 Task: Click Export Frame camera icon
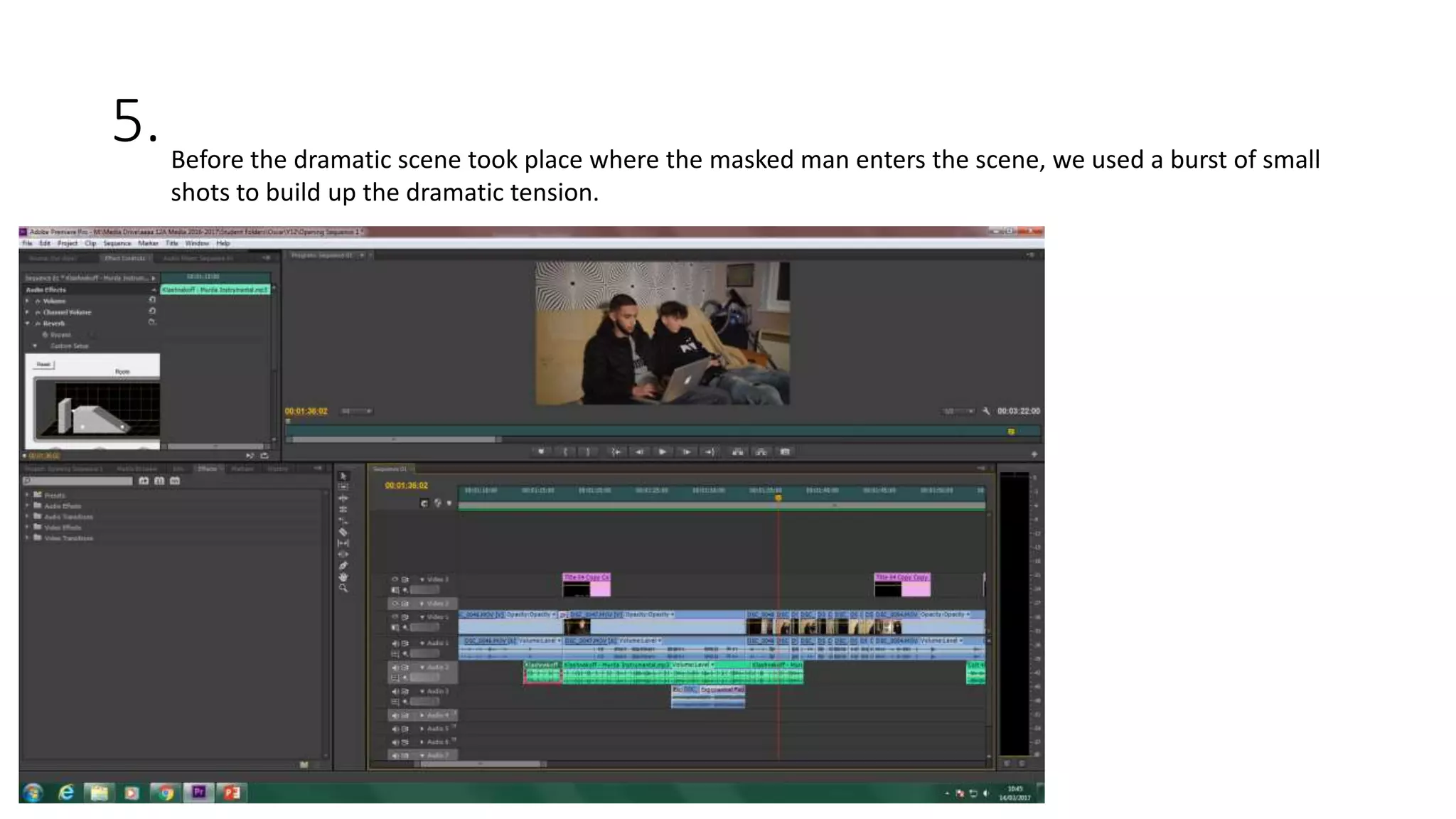pos(785,451)
